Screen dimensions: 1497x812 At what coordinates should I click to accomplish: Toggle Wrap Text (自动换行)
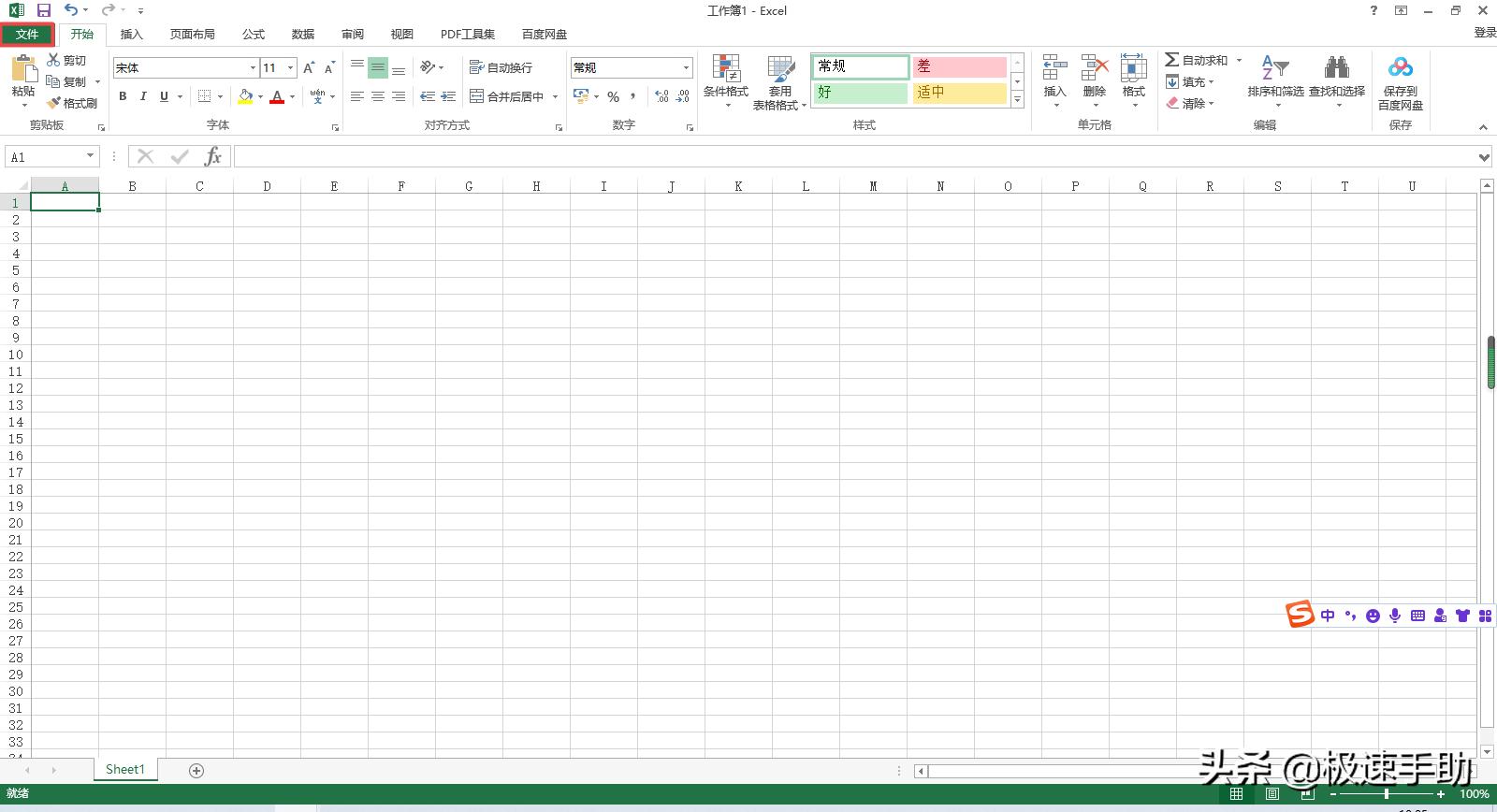tap(501, 67)
